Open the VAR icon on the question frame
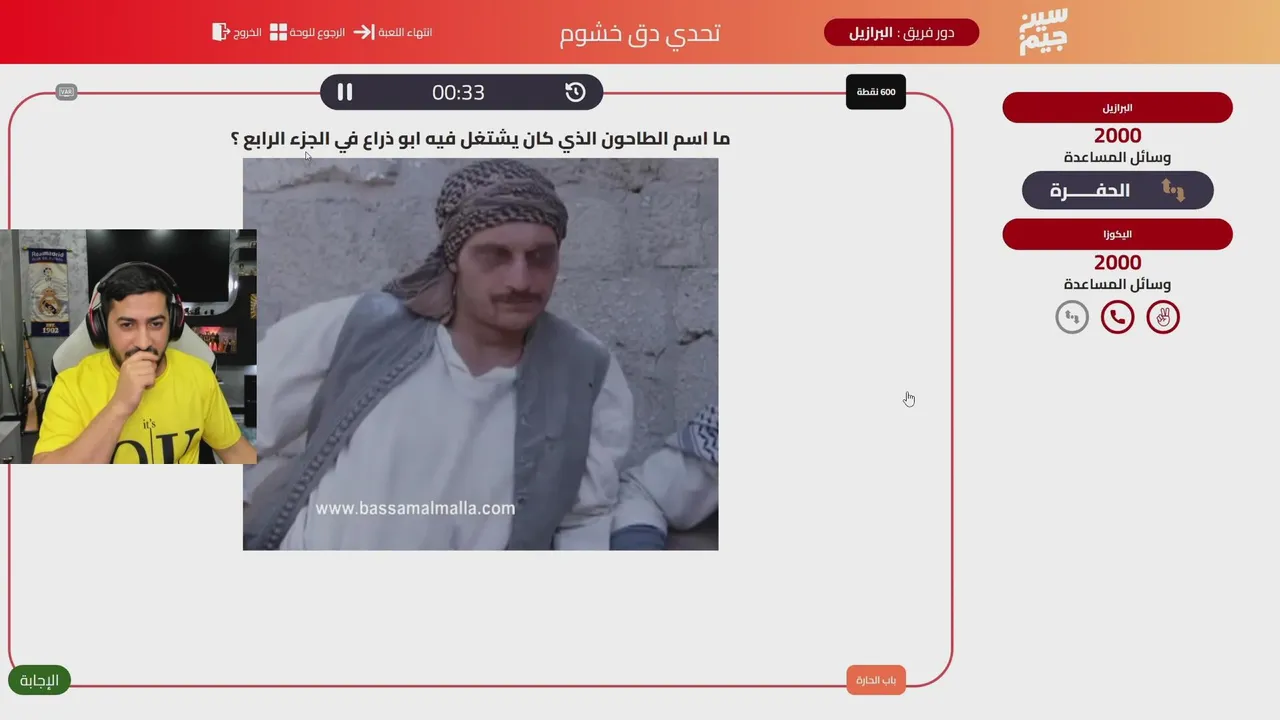This screenshot has height=720, width=1280. point(67,92)
